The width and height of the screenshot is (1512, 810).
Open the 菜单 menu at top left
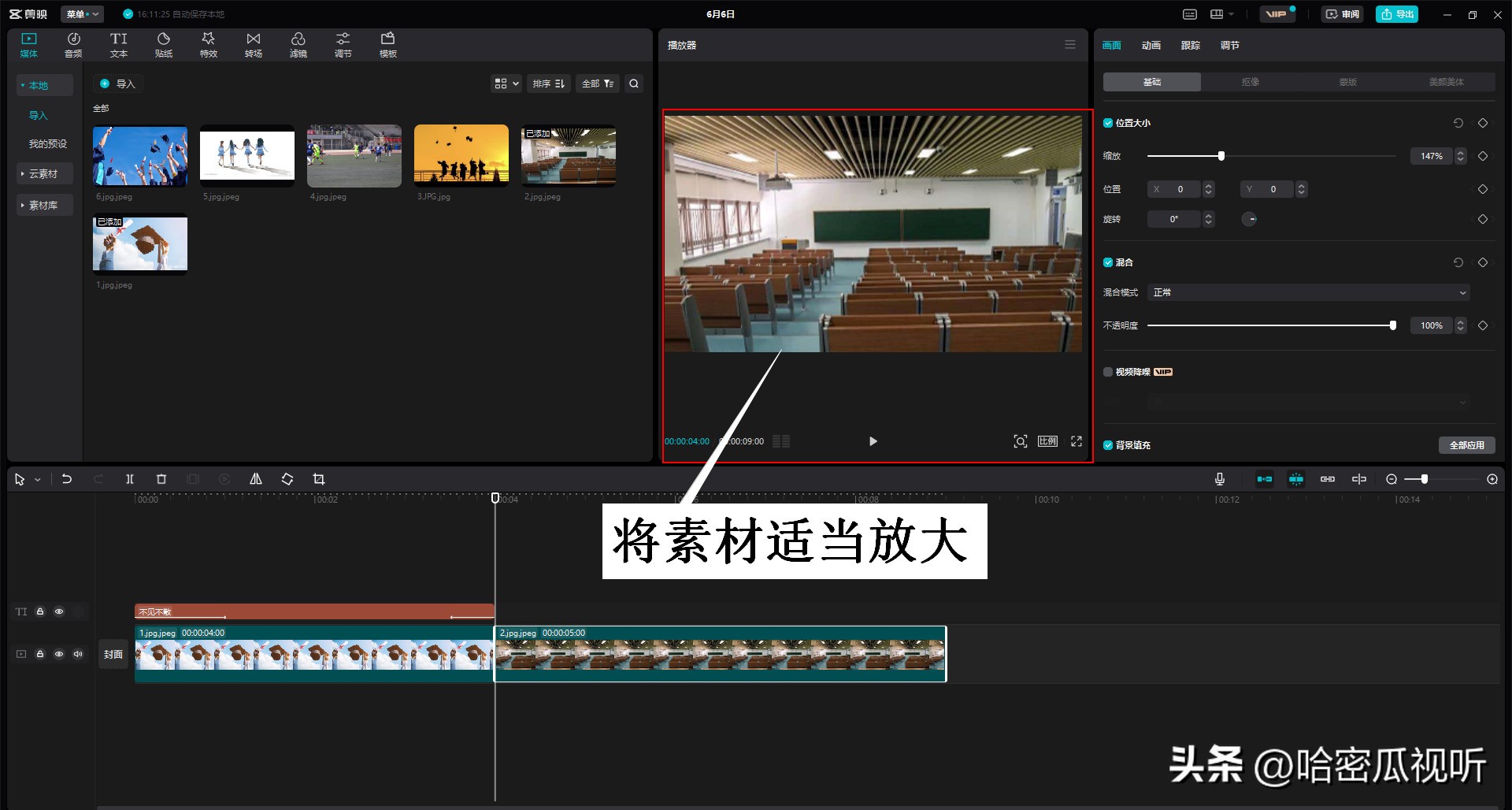pos(81,13)
